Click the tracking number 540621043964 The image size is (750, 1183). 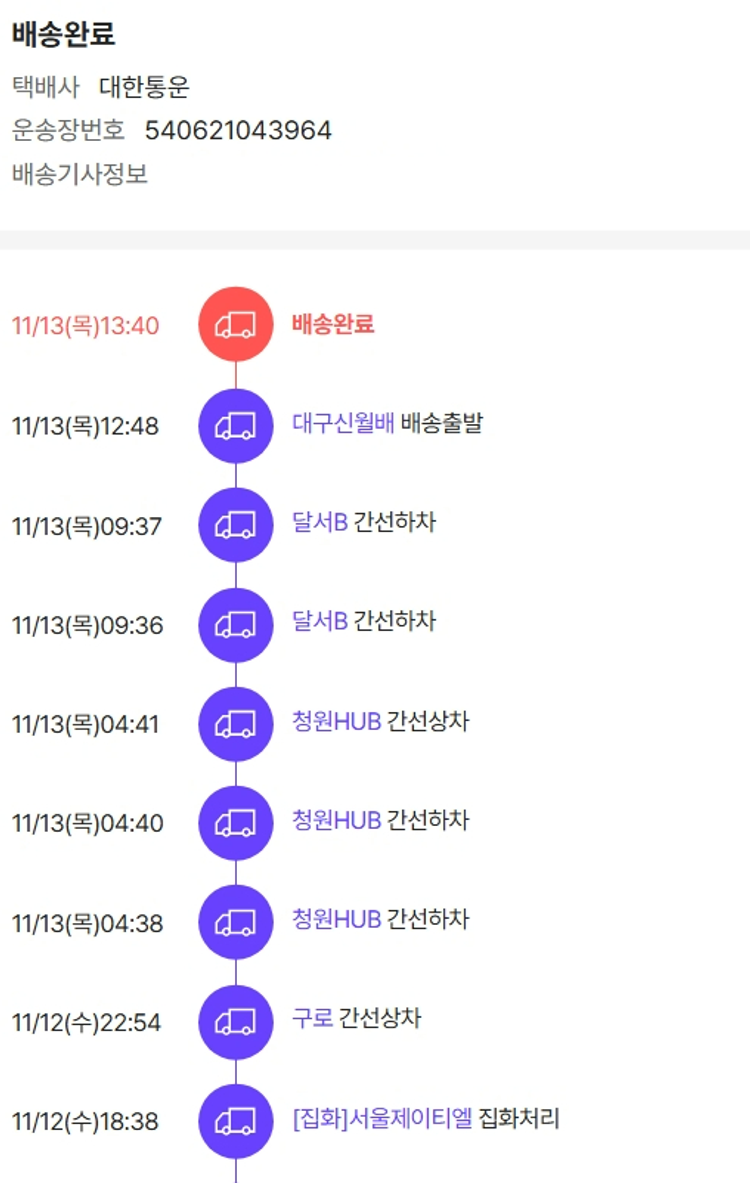[x=238, y=131]
